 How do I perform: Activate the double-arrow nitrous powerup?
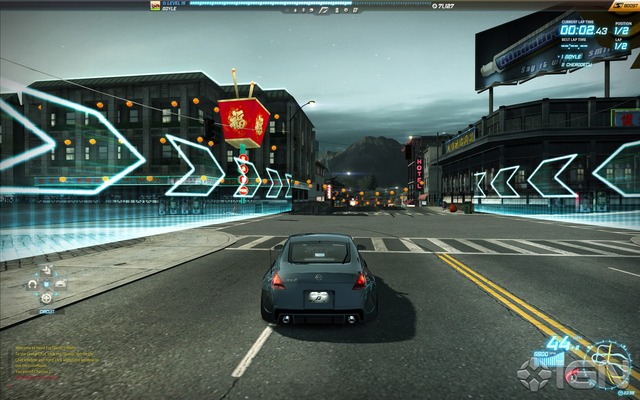(x=46, y=270)
